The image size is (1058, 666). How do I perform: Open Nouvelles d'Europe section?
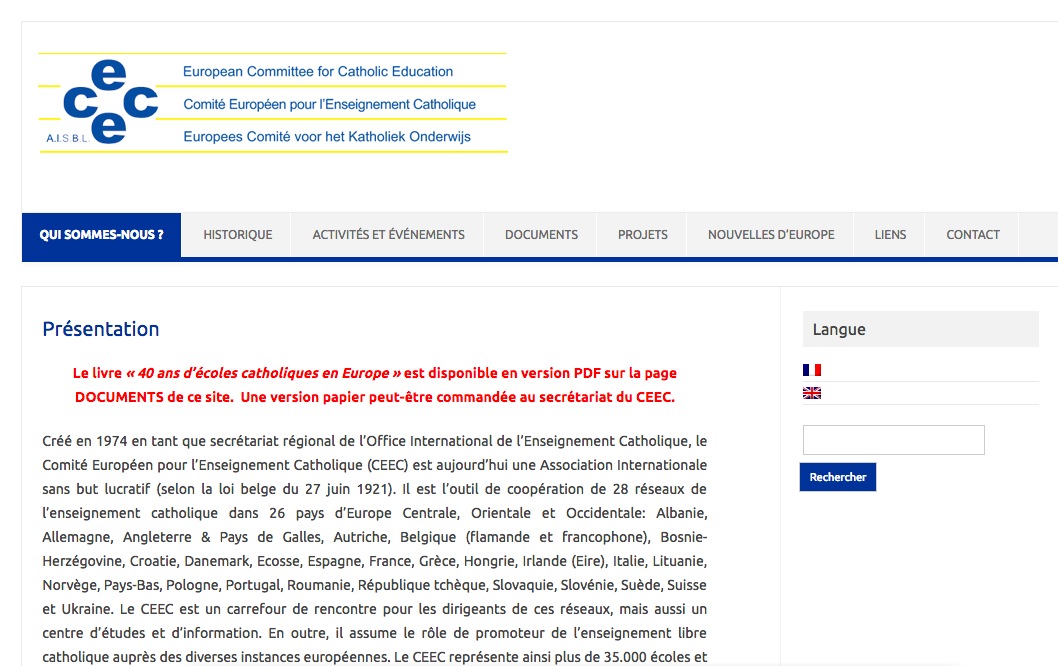pyautogui.click(x=771, y=235)
